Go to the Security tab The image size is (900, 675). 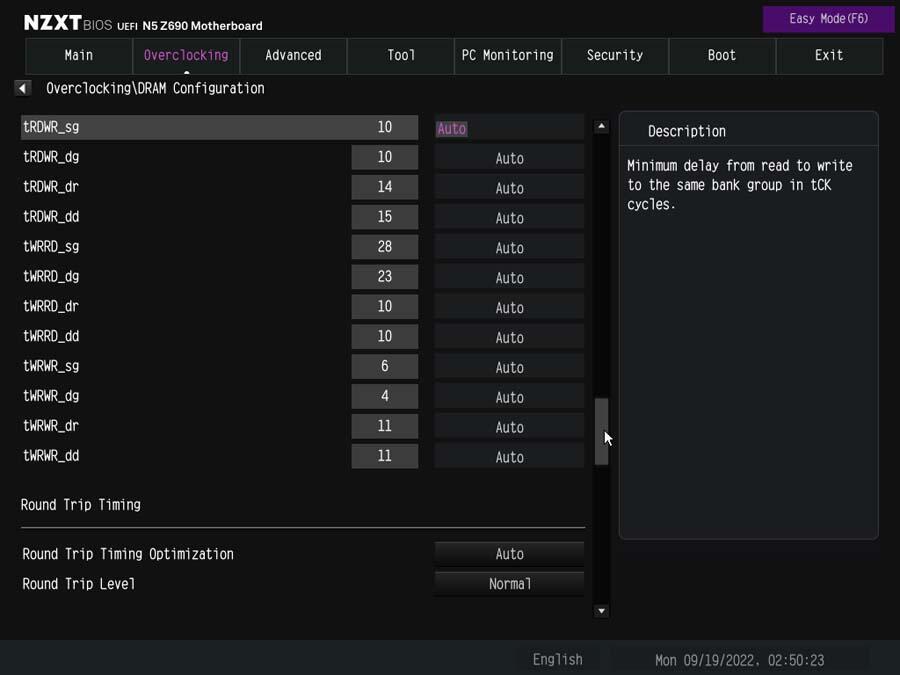tap(615, 56)
